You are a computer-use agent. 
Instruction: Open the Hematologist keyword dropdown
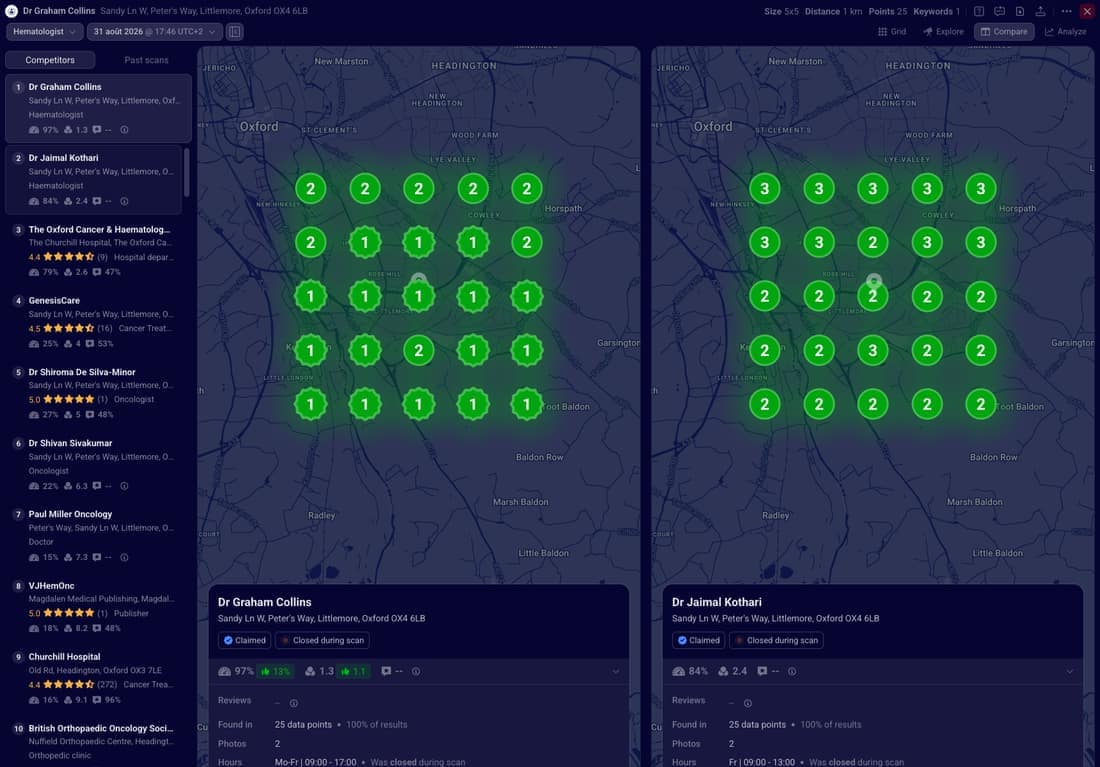point(45,32)
